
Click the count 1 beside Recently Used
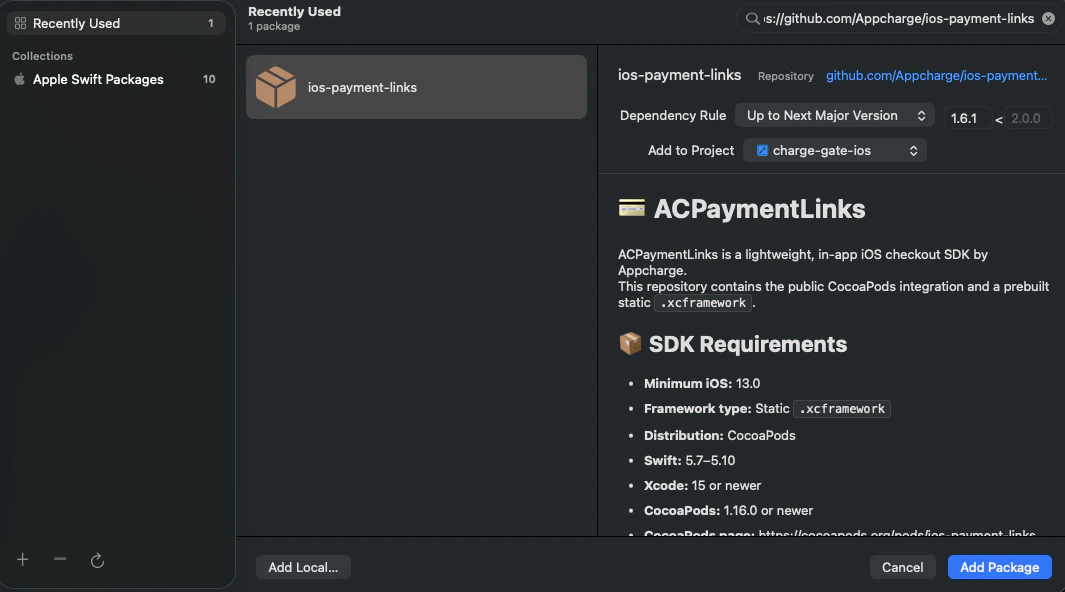click(211, 23)
